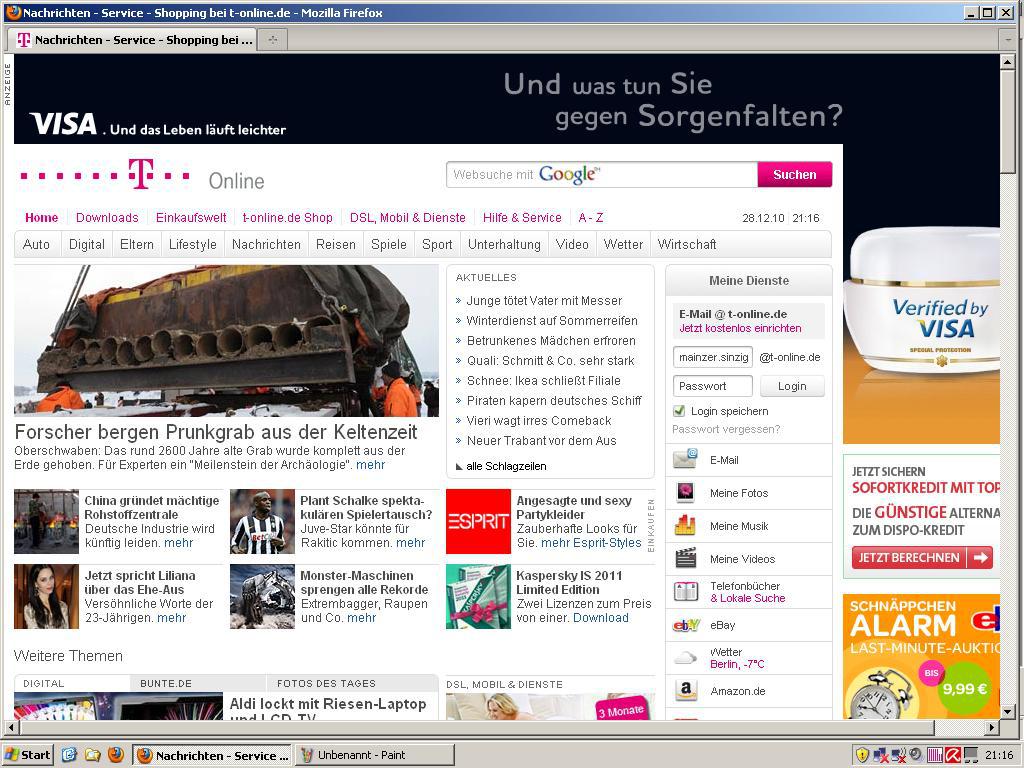Open the Keltenzeit grave excavation photo
Image resolution: width=1024 pixels, height=768 pixels.
226,340
